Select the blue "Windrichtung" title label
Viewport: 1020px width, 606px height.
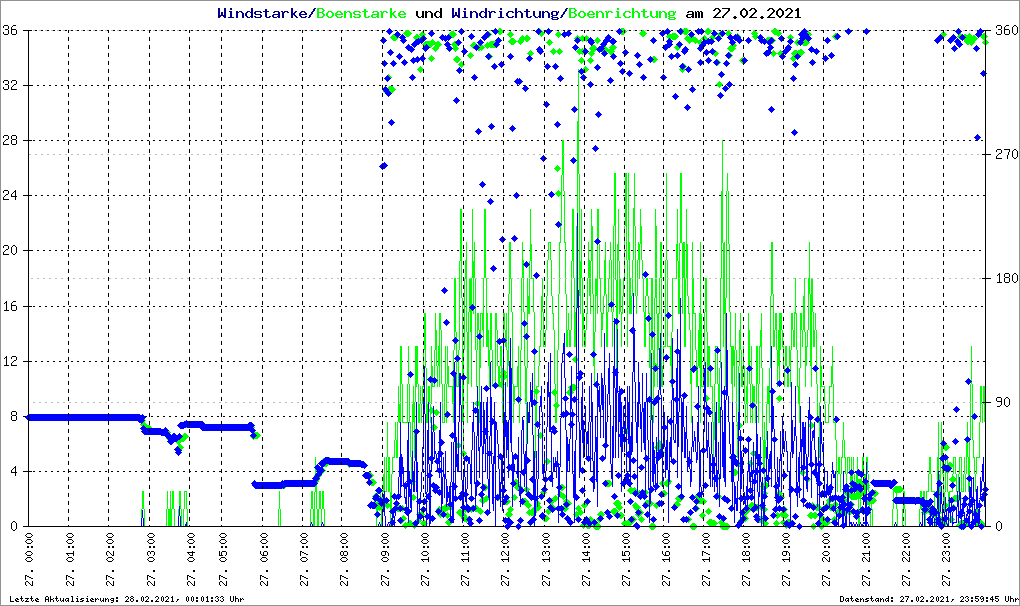tap(506, 14)
